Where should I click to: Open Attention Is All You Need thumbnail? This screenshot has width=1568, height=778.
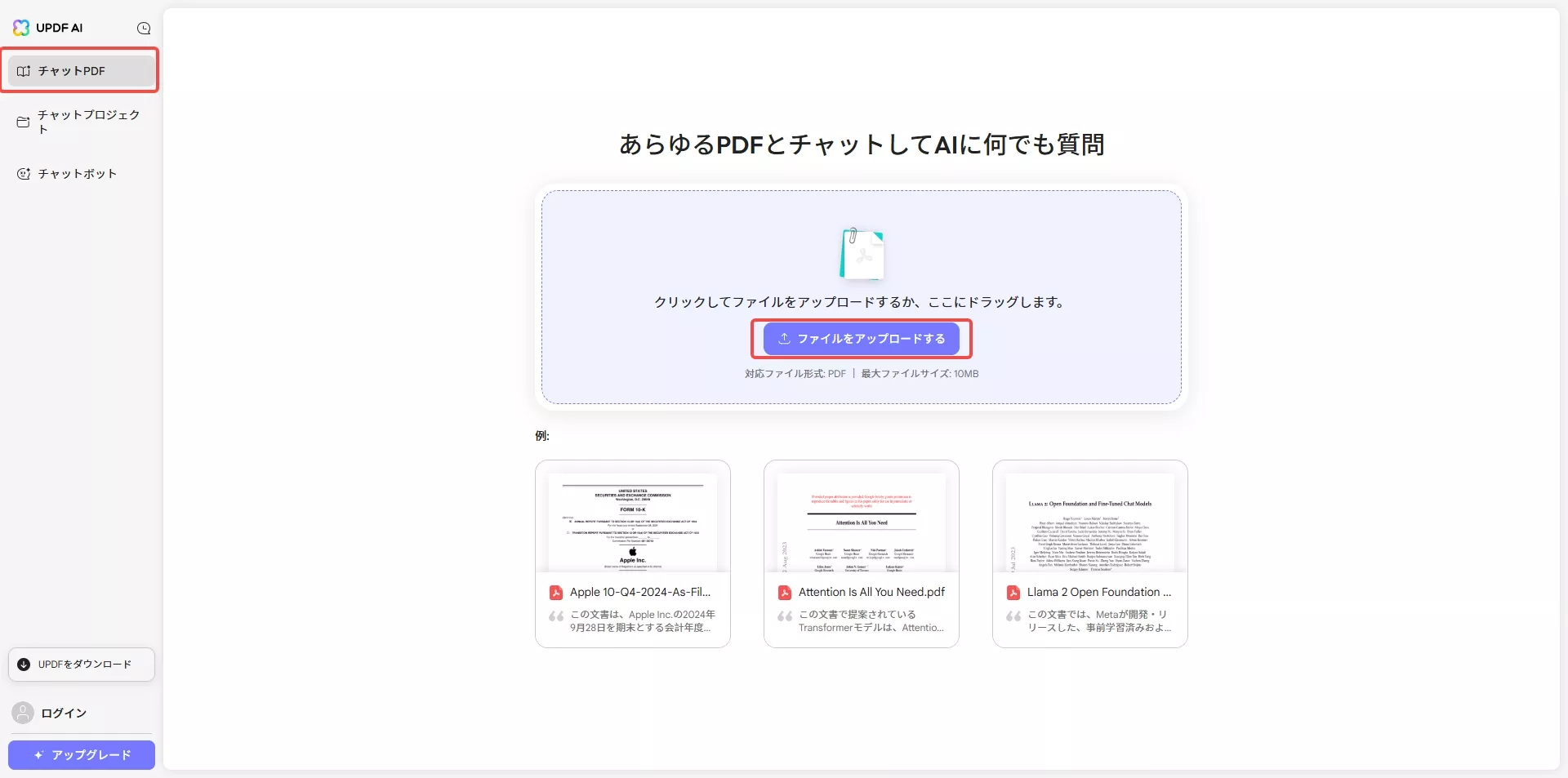[x=862, y=522]
